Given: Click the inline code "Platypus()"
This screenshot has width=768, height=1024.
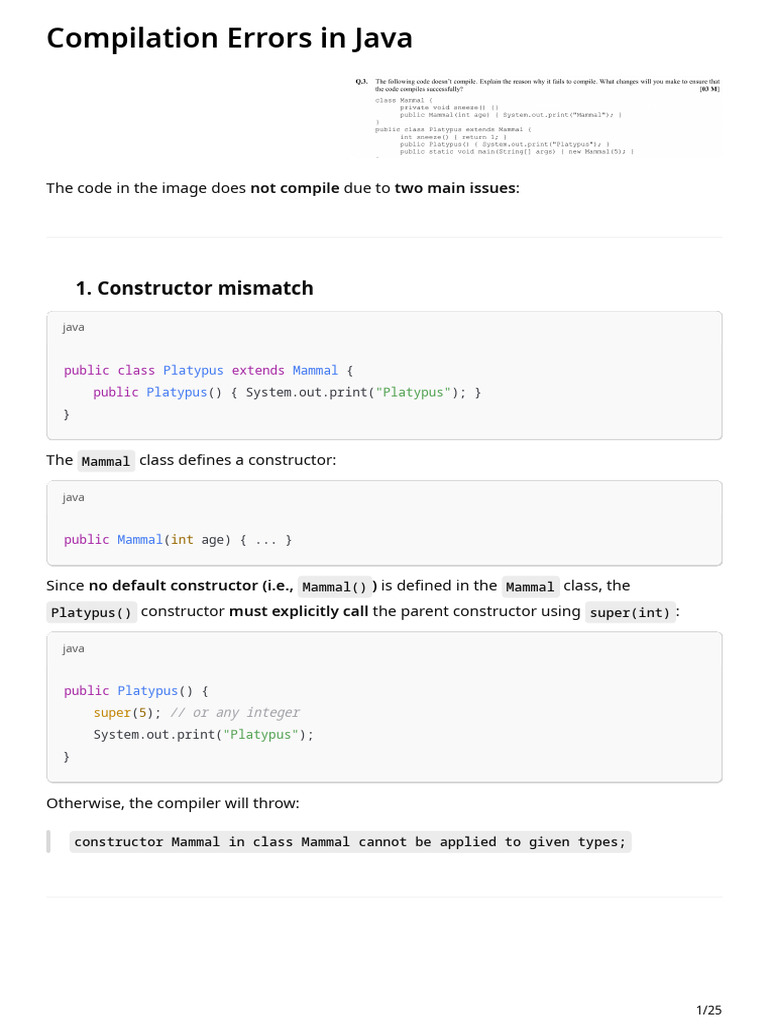Looking at the screenshot, I should tap(91, 613).
